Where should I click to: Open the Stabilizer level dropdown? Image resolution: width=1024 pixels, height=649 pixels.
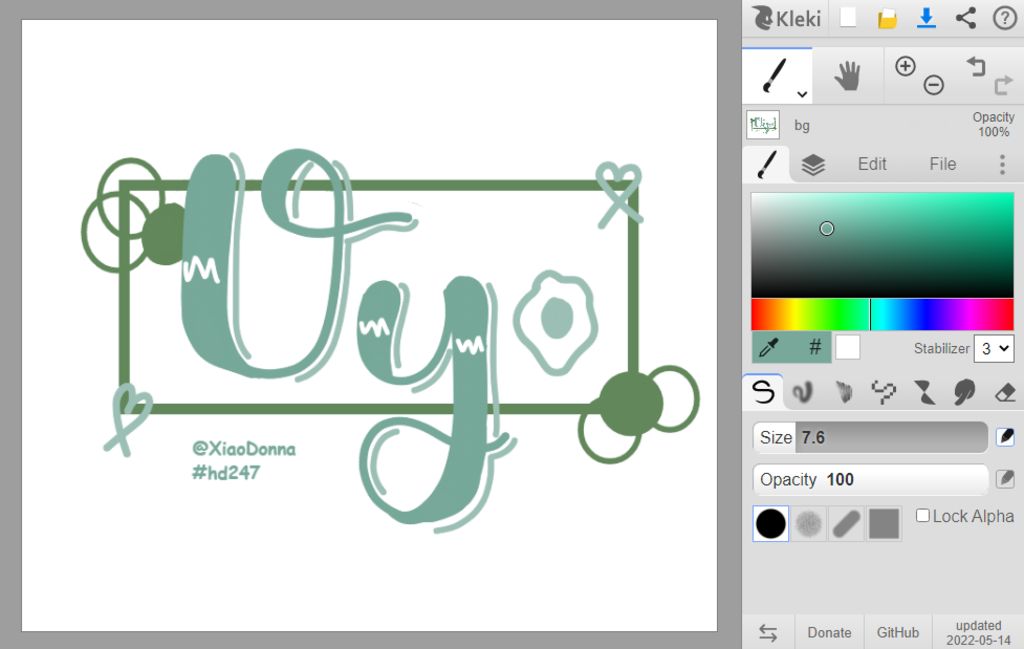(994, 349)
